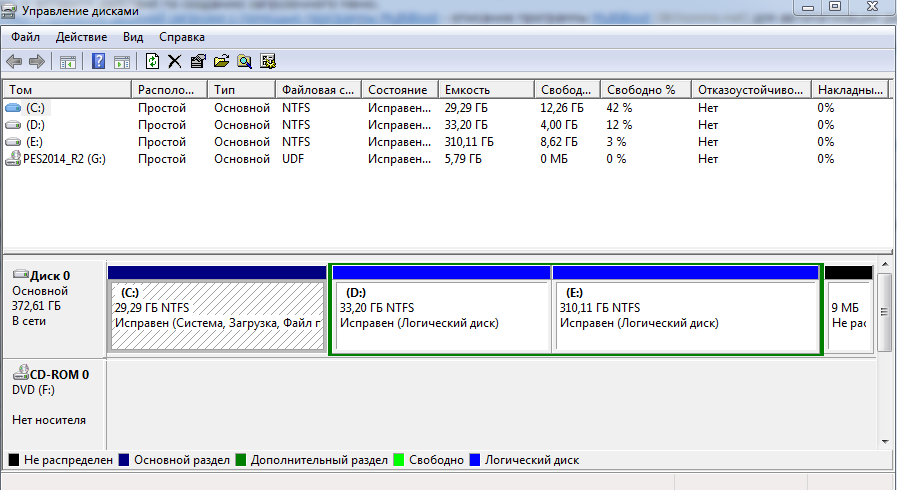Sort by the Накладны... column header

point(850,90)
